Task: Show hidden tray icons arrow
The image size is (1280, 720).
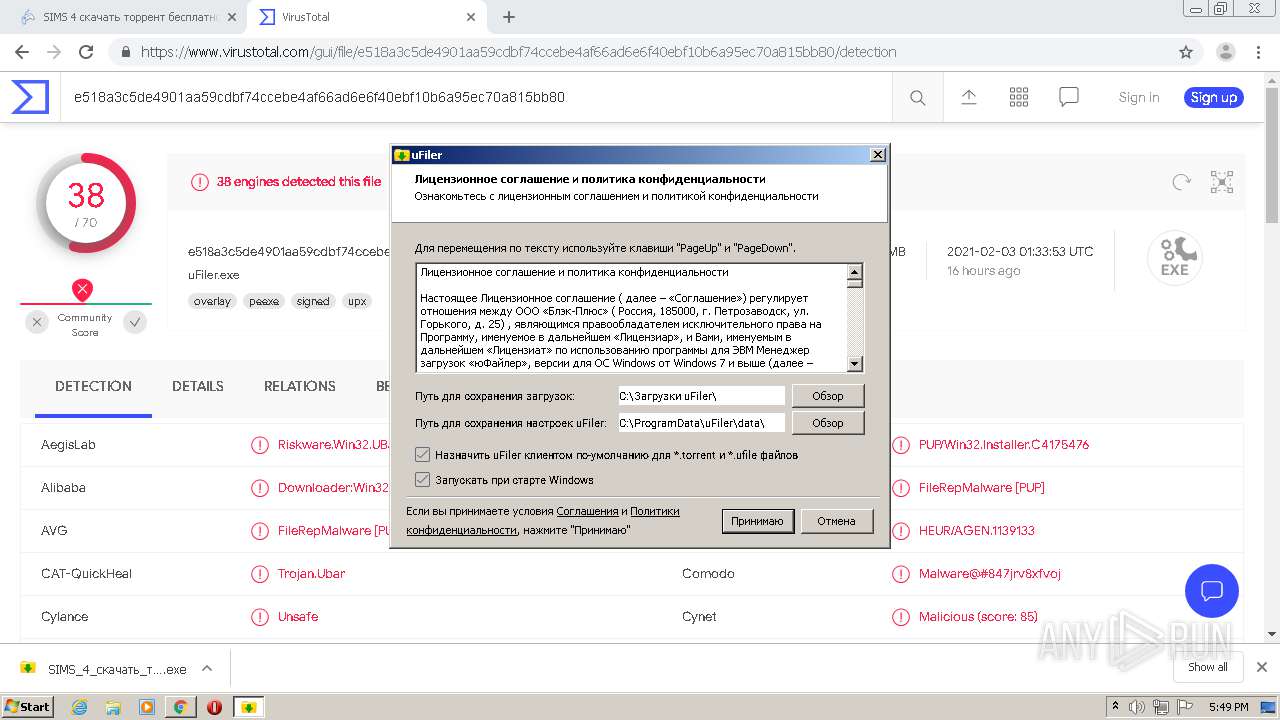Action: pyautogui.click(x=1116, y=707)
